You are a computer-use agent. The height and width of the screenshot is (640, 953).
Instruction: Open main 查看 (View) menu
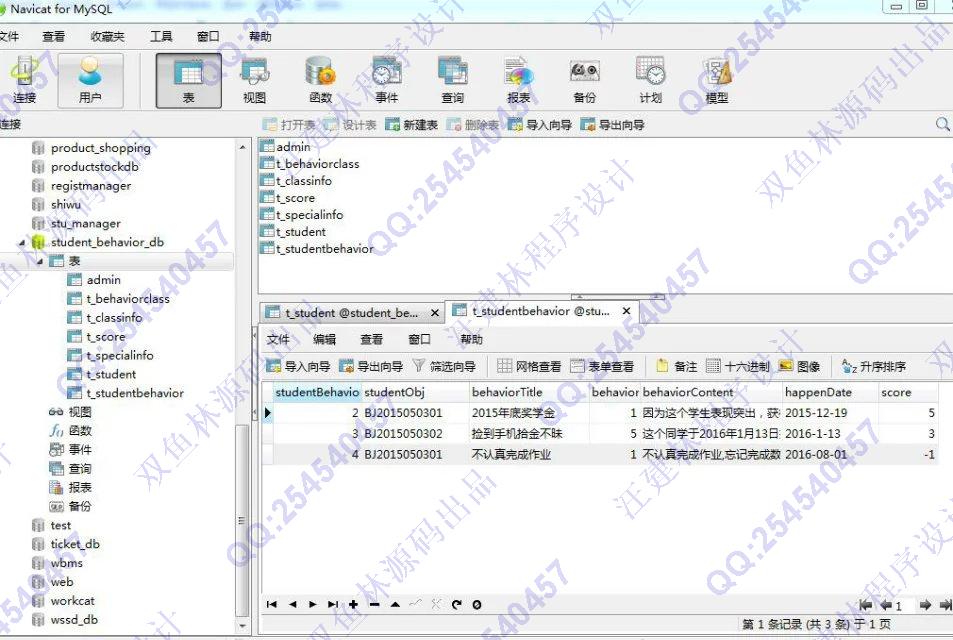[x=53, y=36]
